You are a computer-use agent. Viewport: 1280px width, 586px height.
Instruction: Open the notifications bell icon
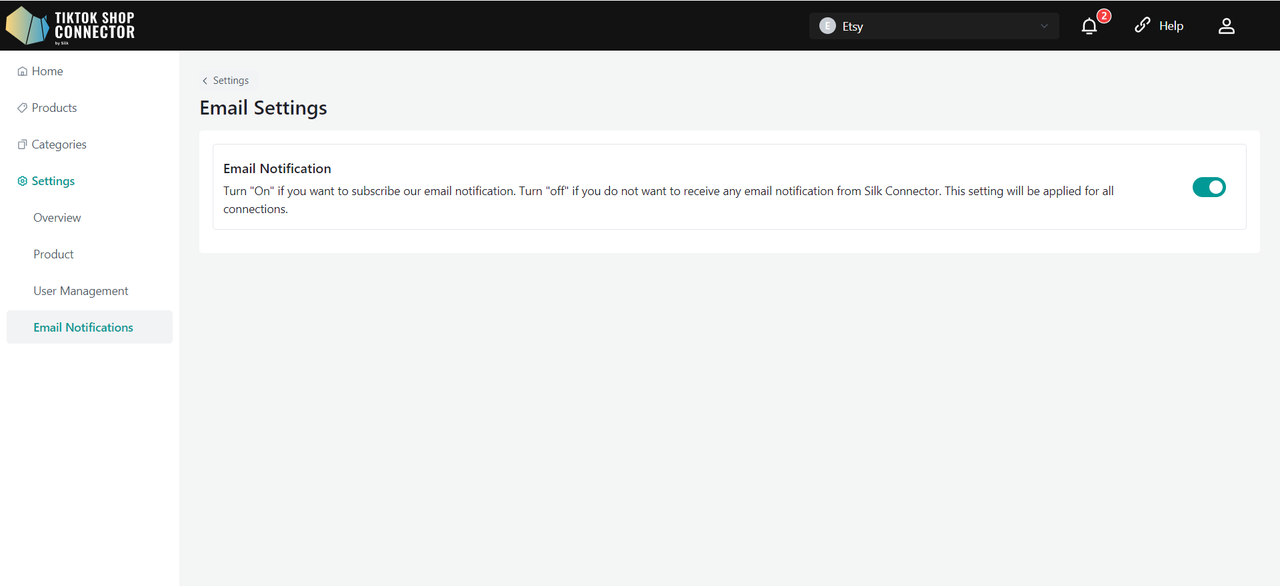click(1090, 27)
